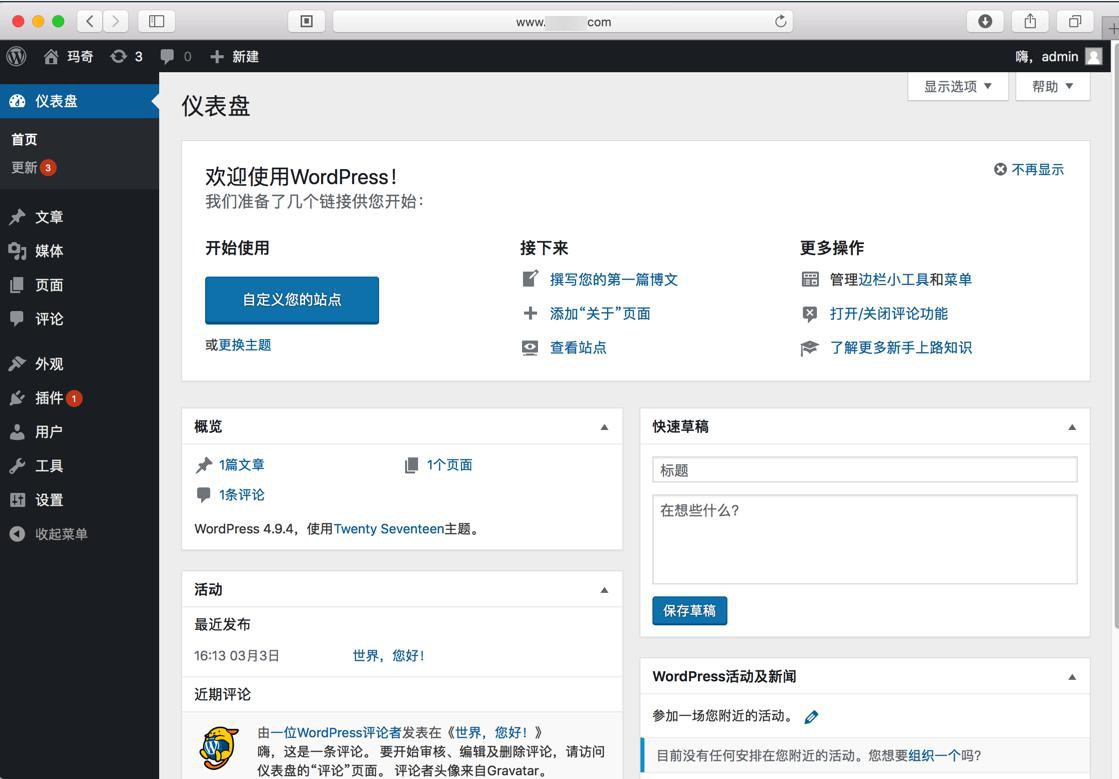Screen dimensions: 1119x779
Task: Open 添加“关于”页面 link
Action: pos(600,313)
